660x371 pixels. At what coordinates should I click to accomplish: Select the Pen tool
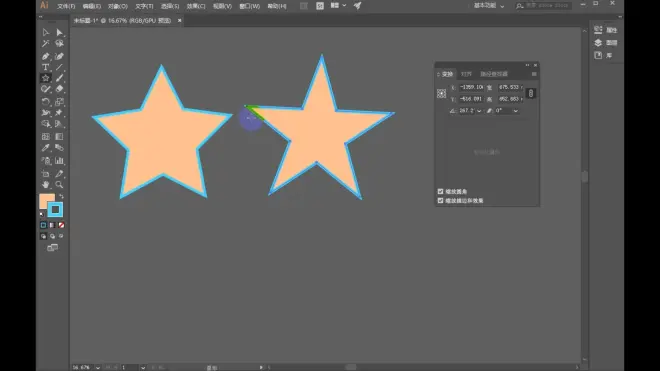tap(45, 56)
